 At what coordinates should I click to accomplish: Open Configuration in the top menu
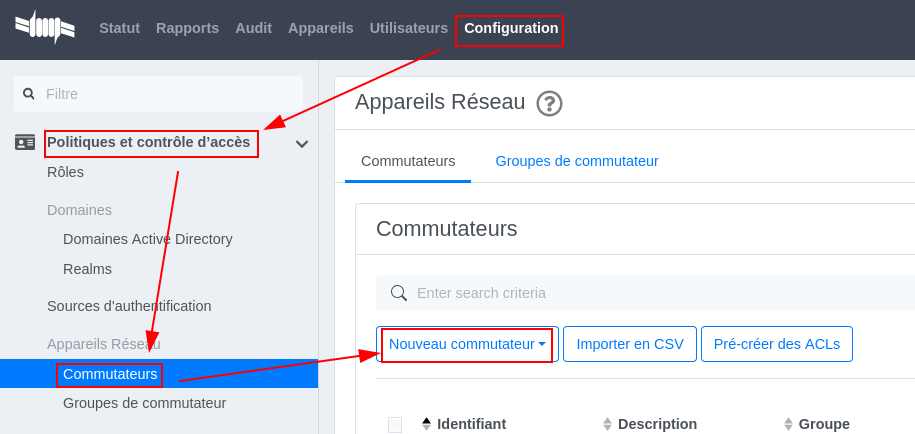pyautogui.click(x=511, y=28)
